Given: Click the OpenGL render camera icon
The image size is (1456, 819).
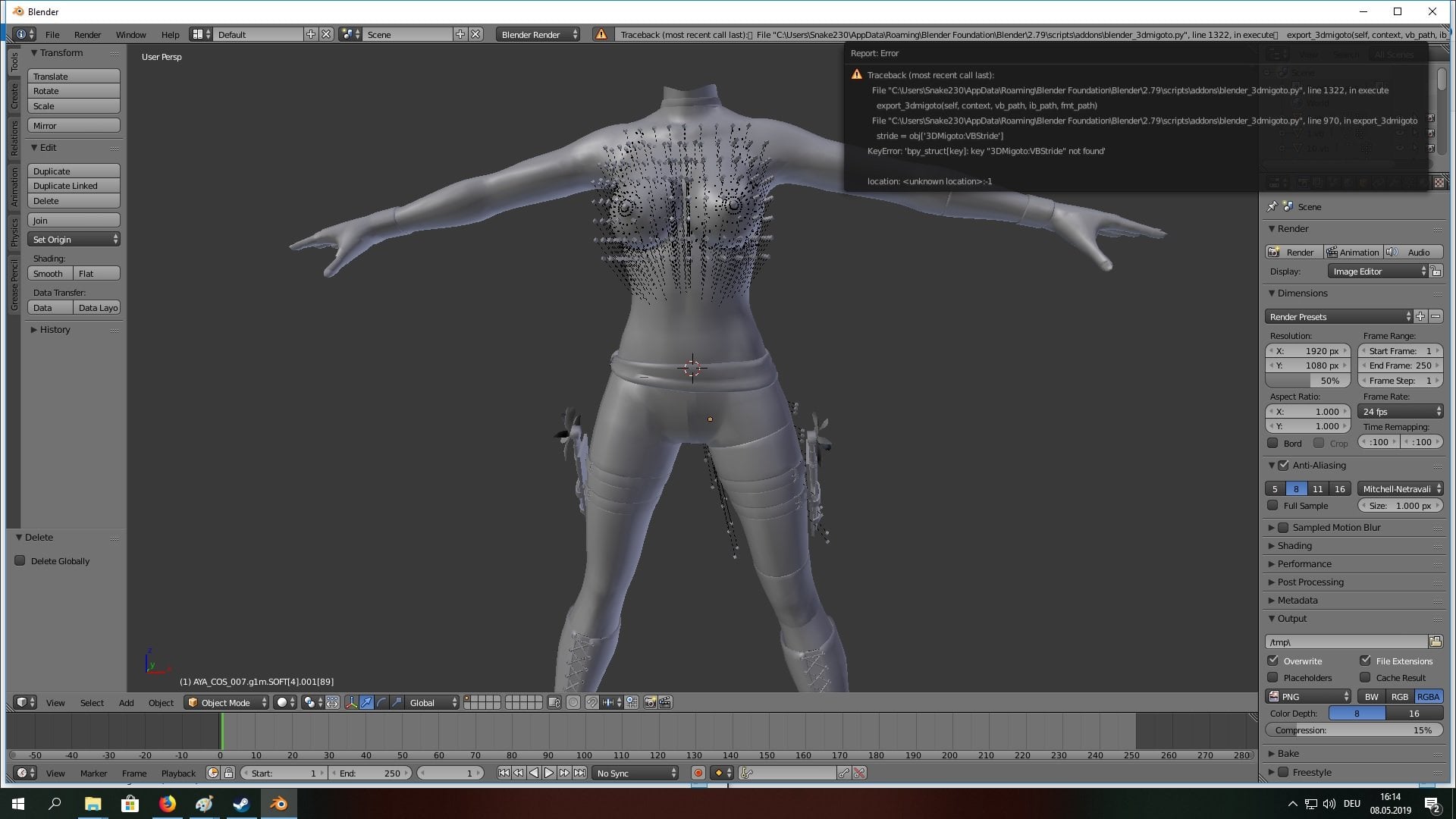Looking at the screenshot, I should coord(650,702).
